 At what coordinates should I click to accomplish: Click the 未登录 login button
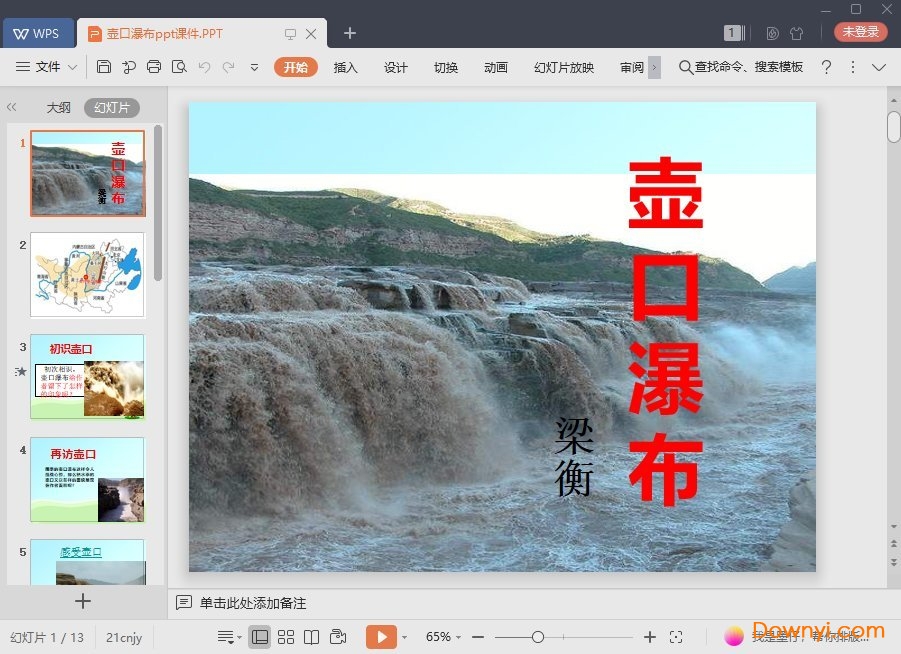click(x=859, y=32)
